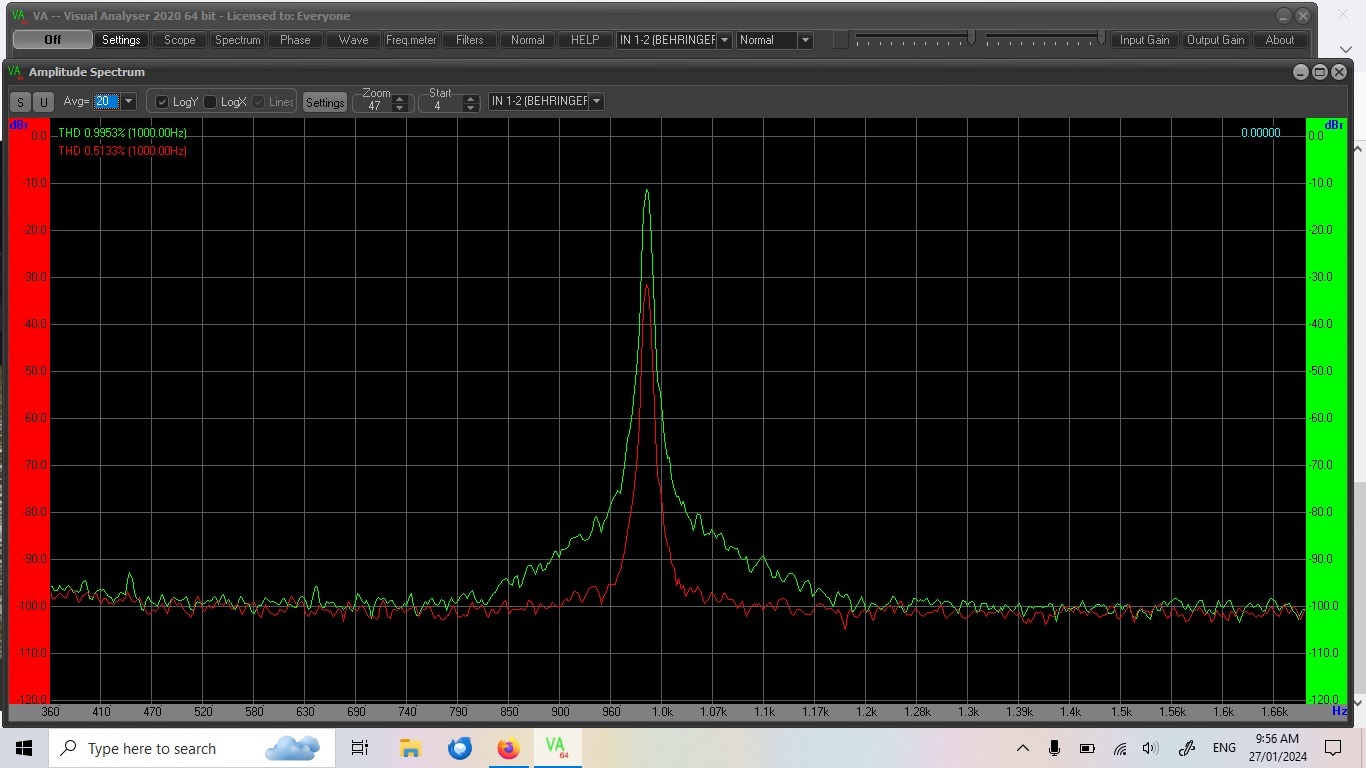Image resolution: width=1366 pixels, height=768 pixels.
Task: Click the 1.0k frequency axis label
Action: tap(662, 712)
